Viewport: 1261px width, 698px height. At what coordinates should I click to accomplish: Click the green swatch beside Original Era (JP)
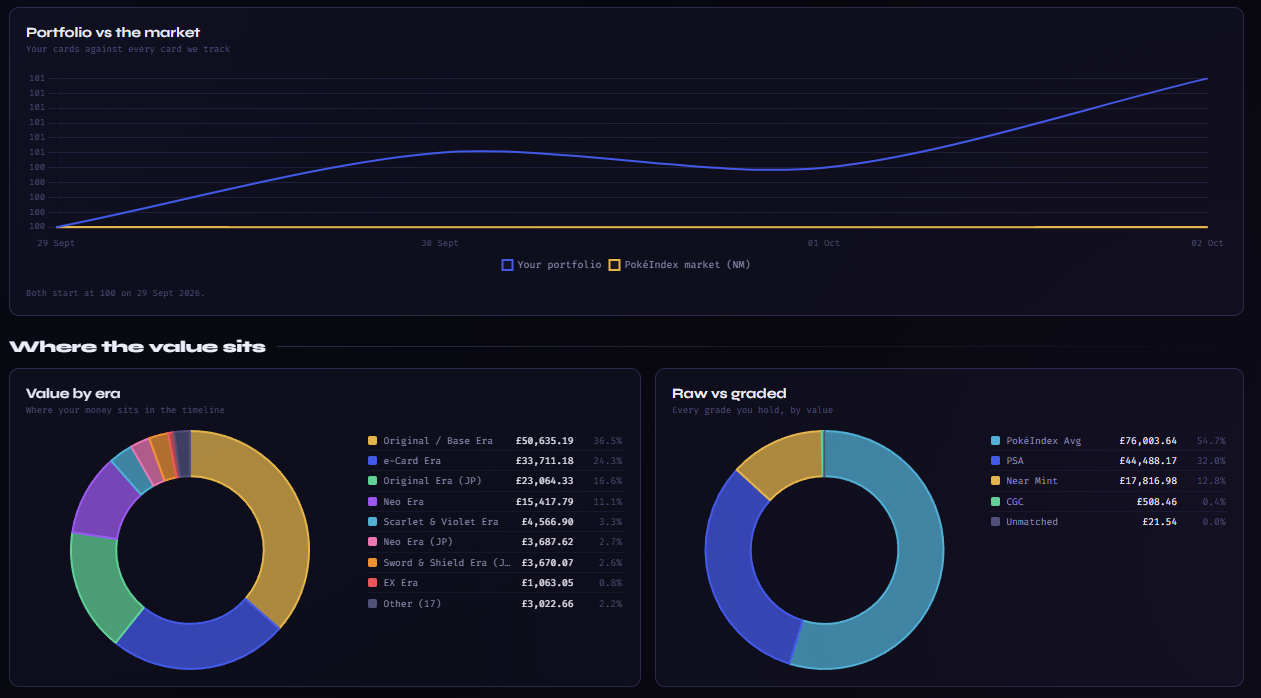point(373,481)
